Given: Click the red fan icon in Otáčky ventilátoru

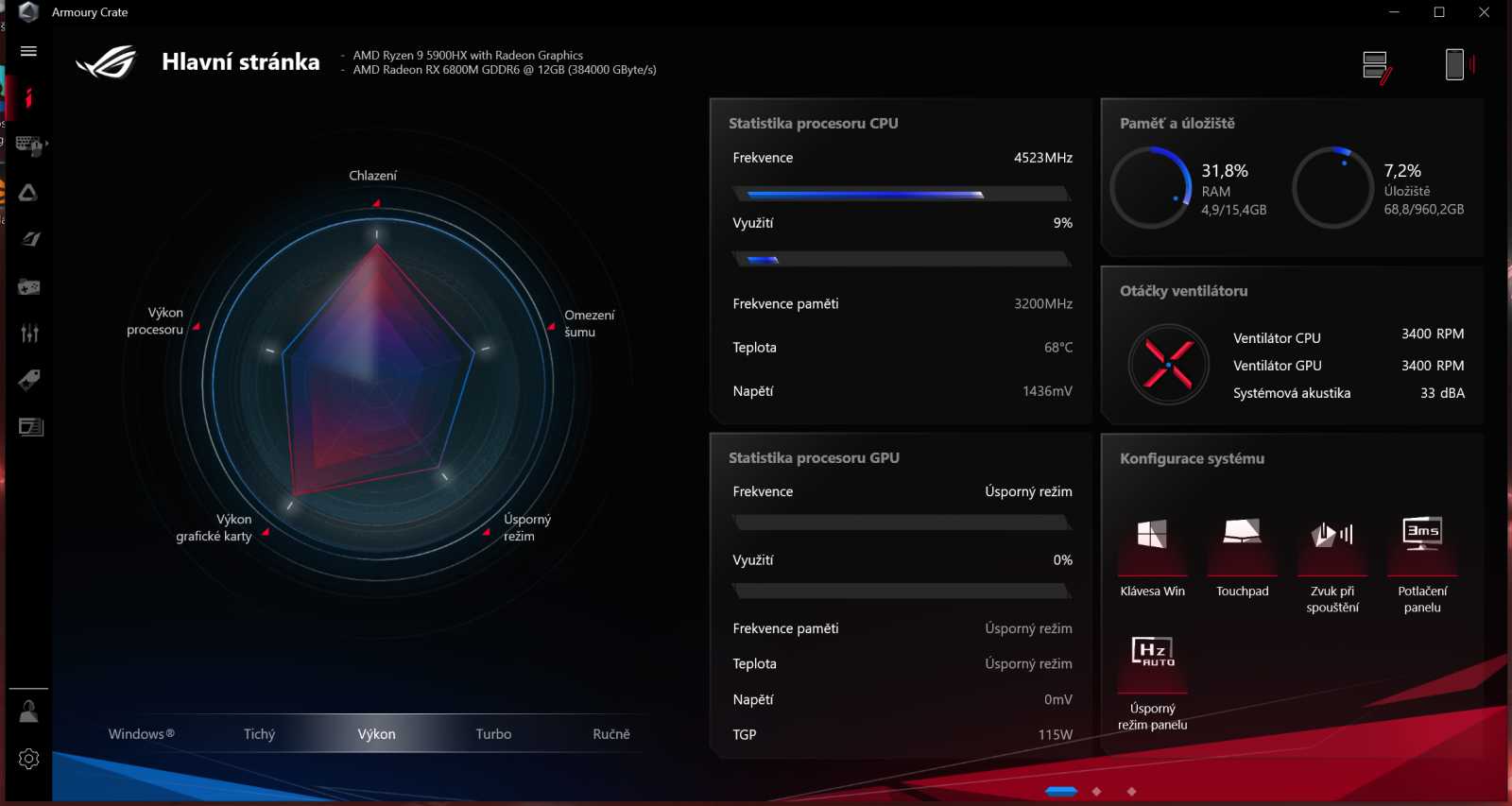Looking at the screenshot, I should coord(1169,365).
